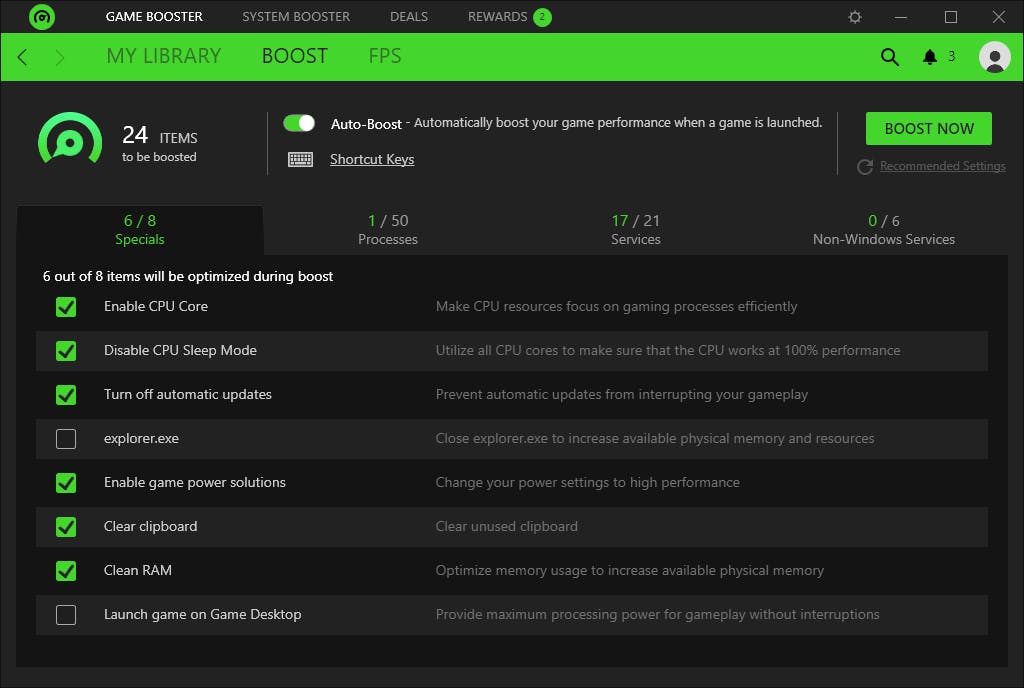Open notifications bell icon
This screenshot has width=1024, height=688.
tap(930, 57)
